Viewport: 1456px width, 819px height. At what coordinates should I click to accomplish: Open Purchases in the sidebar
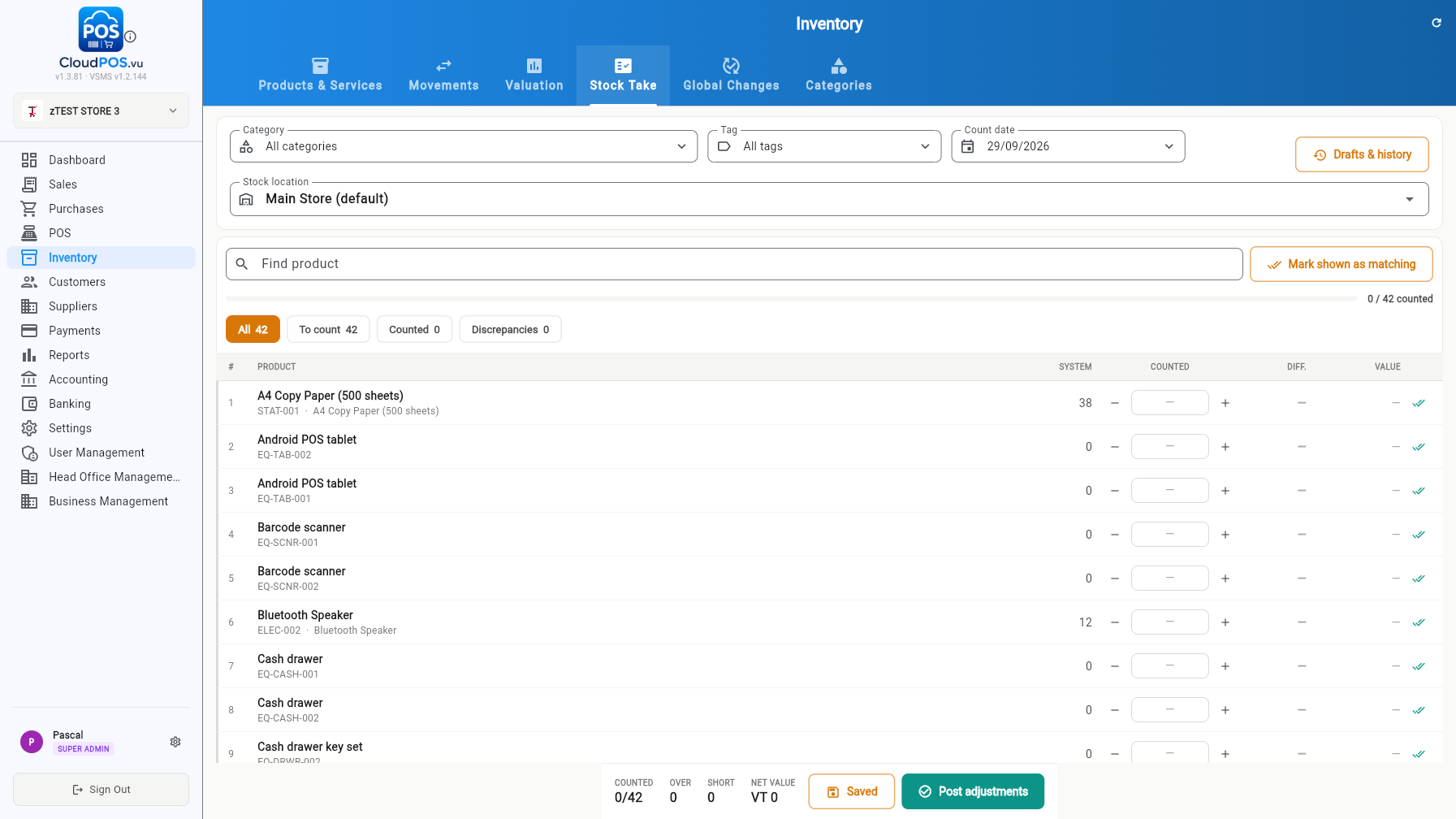[x=101, y=209]
